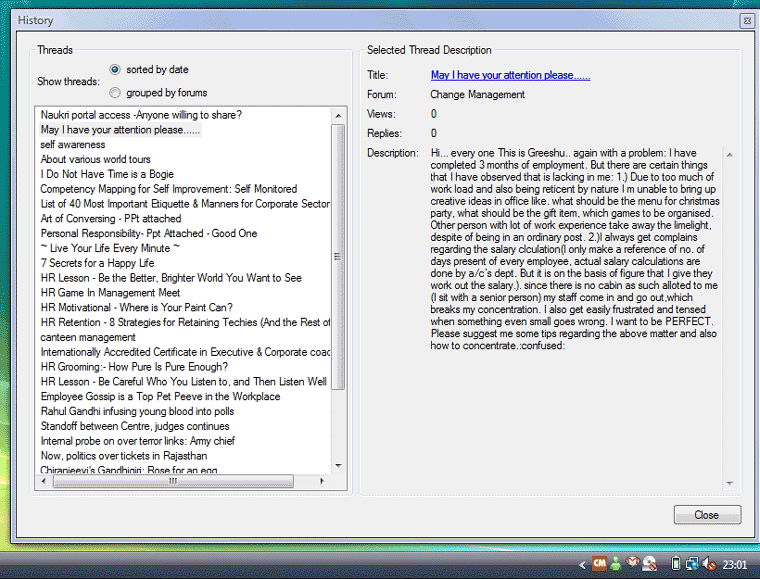Click the muted volume speaker icon

(710, 564)
